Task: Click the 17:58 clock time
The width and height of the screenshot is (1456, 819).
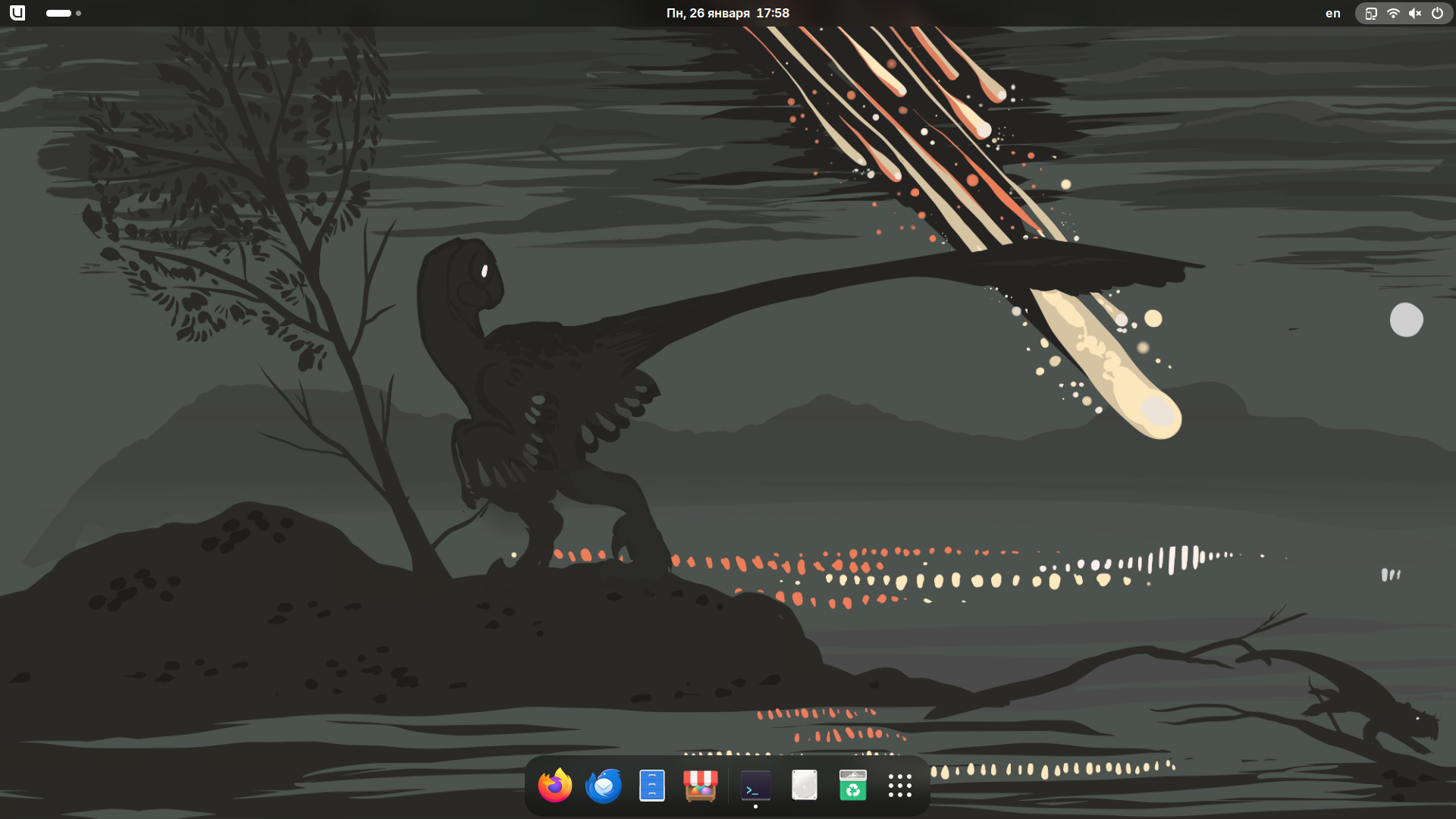Action: (x=773, y=13)
